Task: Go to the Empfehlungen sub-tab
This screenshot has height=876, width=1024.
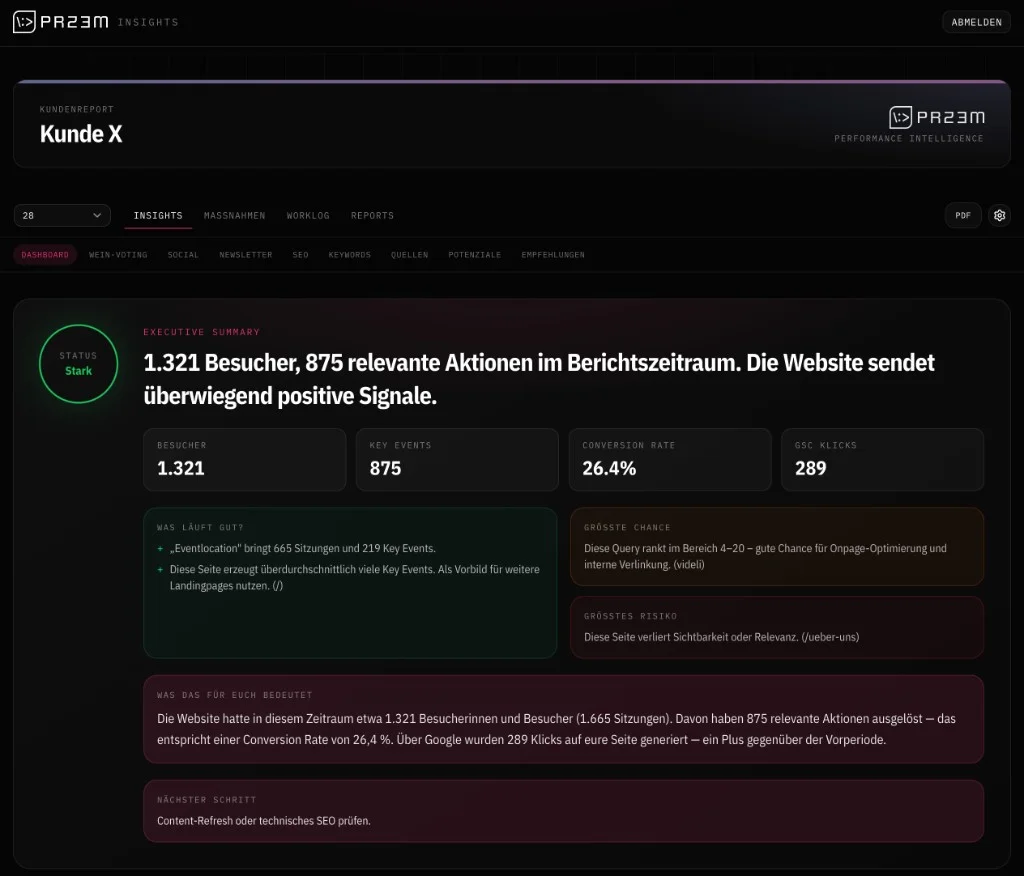Action: coord(553,255)
